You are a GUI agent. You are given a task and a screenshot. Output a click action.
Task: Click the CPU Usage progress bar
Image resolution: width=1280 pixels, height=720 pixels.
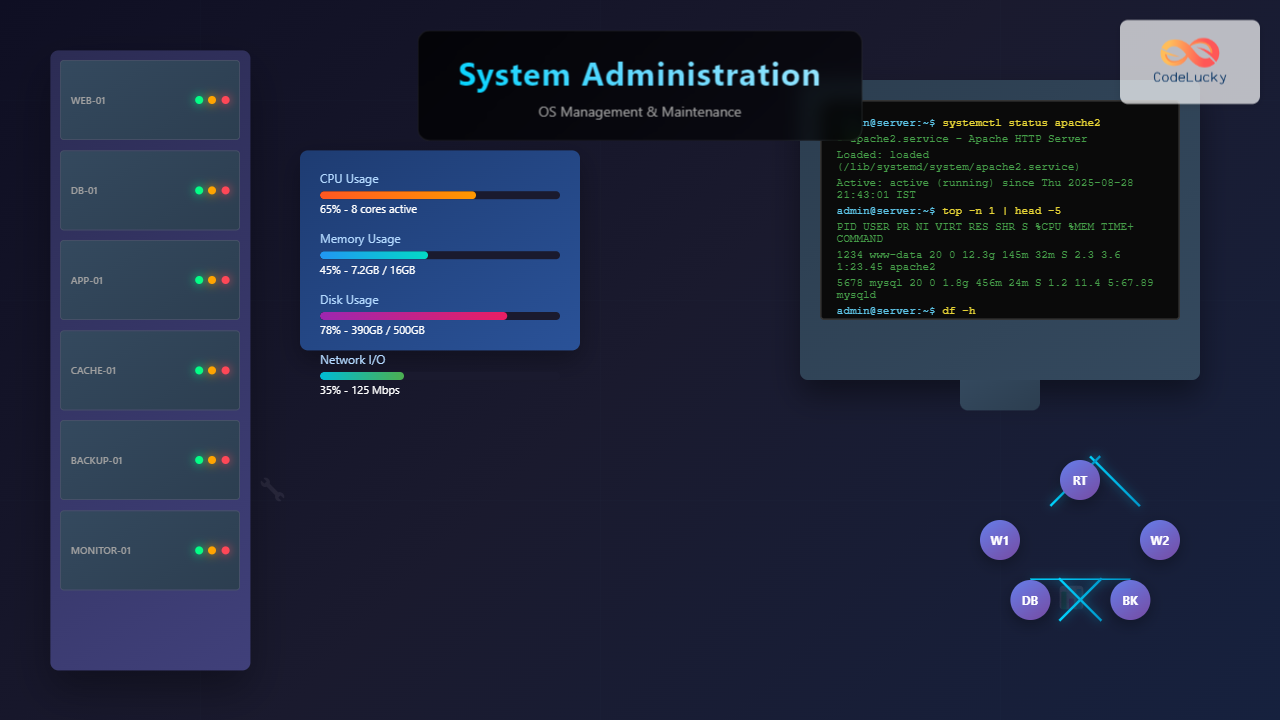(x=439, y=195)
